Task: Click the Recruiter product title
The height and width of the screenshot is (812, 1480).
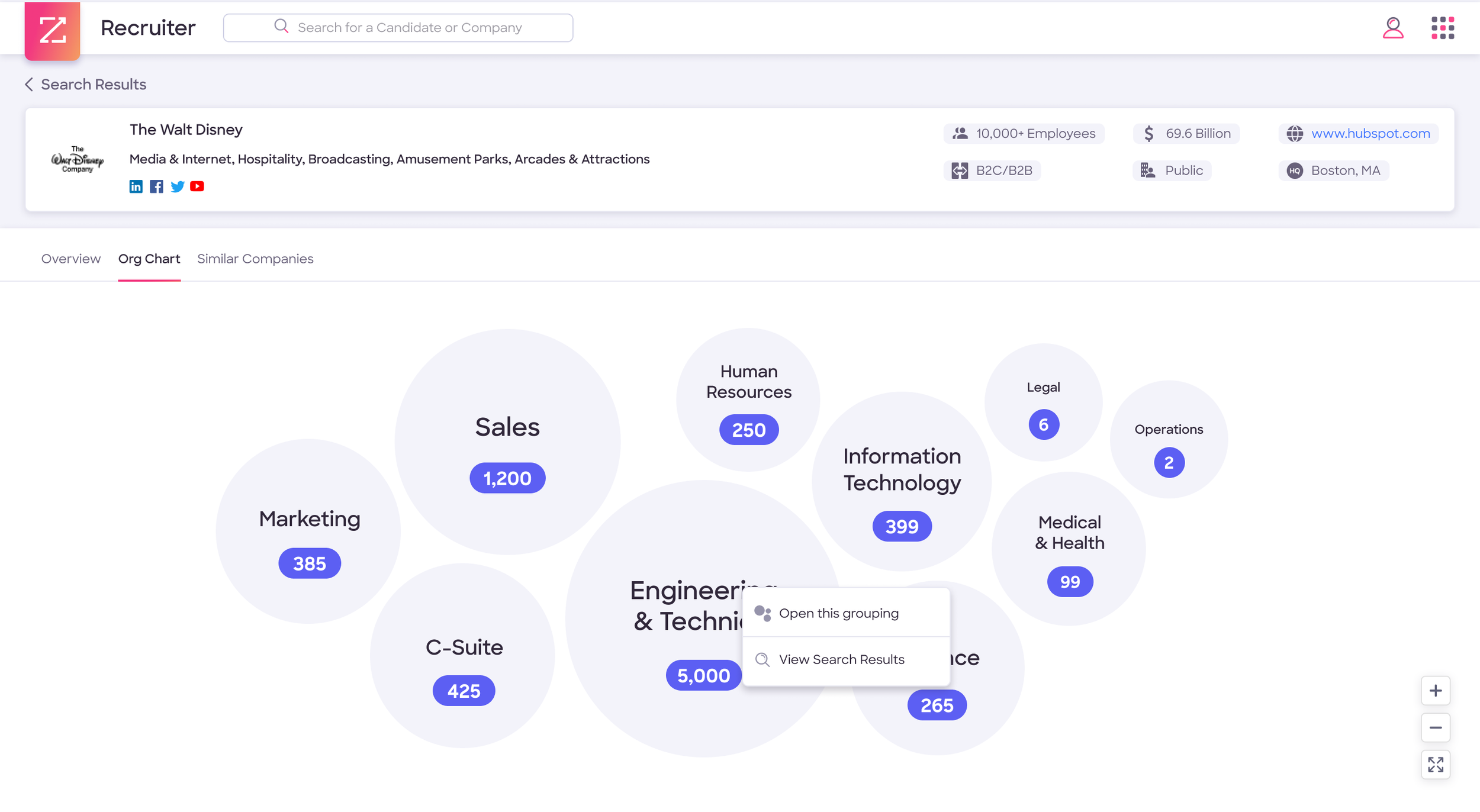Action: click(x=148, y=28)
